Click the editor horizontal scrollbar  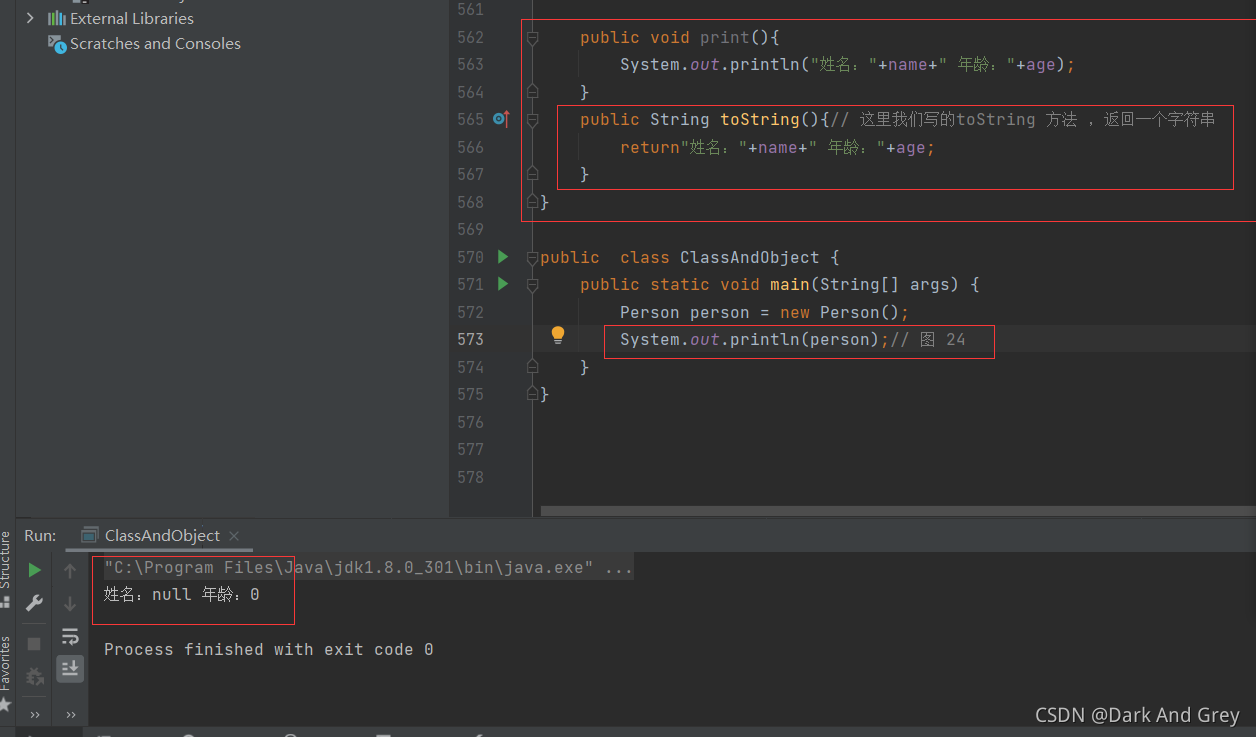(897, 510)
